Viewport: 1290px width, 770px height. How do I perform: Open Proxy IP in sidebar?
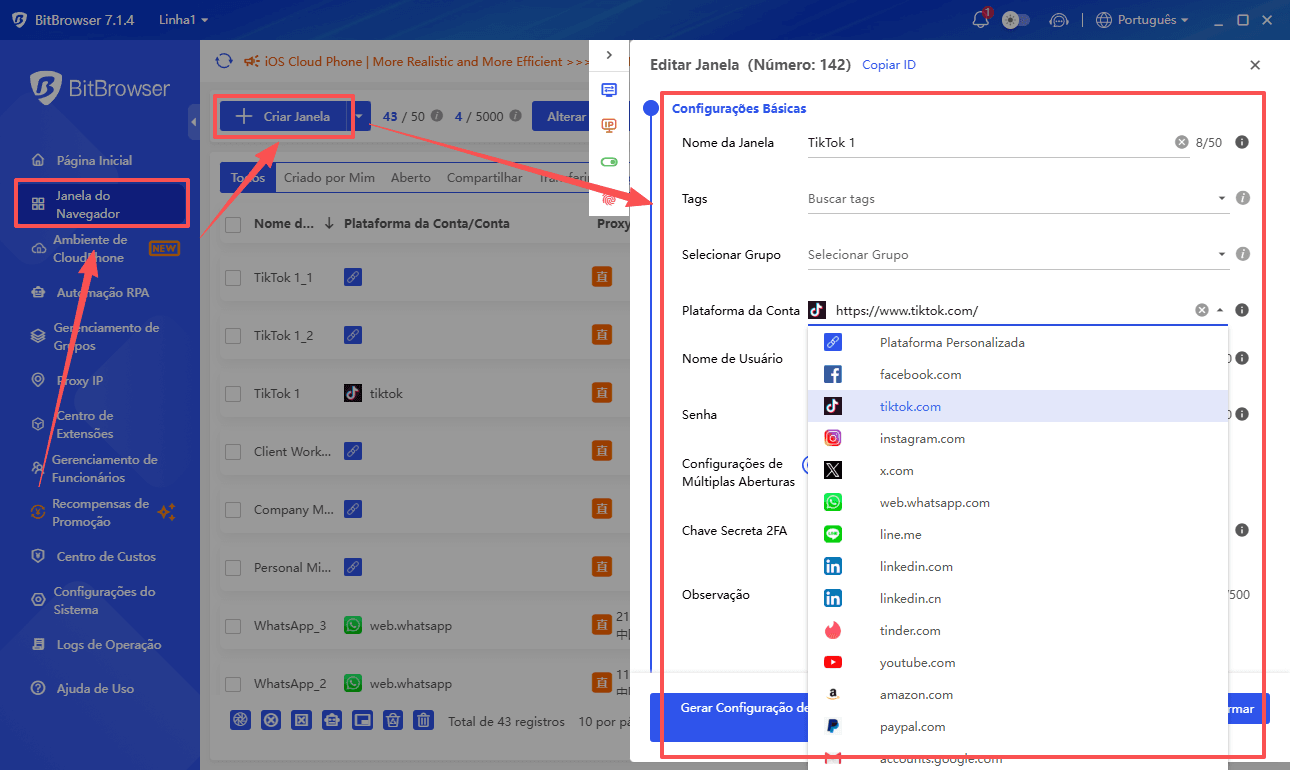(x=80, y=380)
